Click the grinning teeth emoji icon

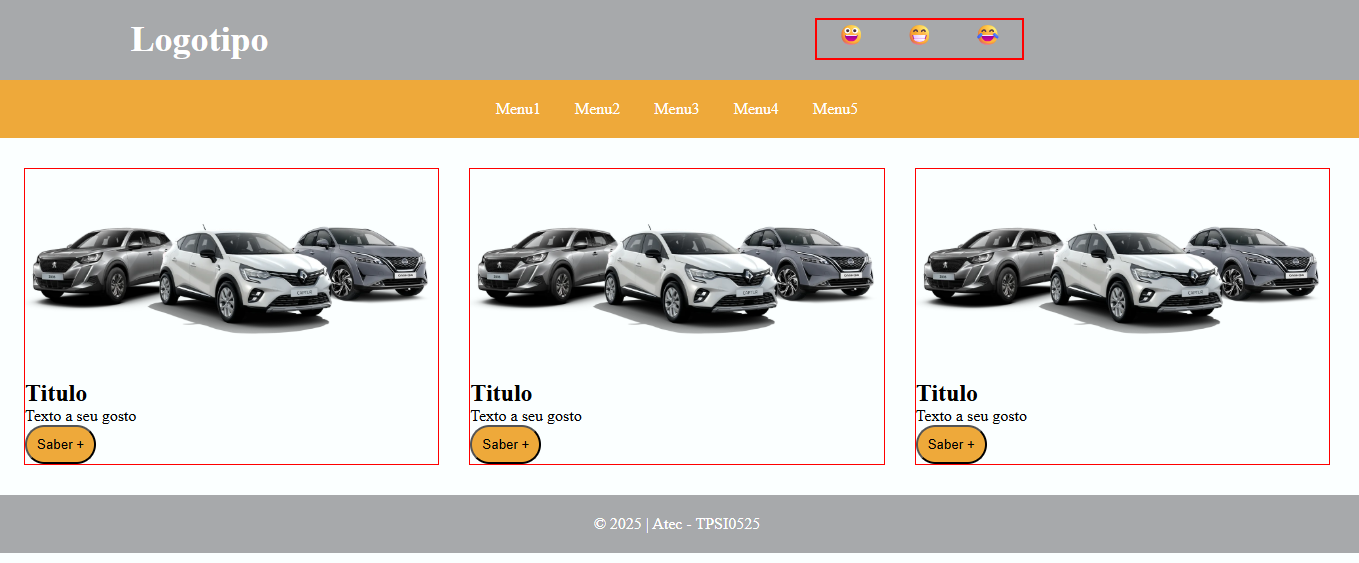click(x=919, y=35)
